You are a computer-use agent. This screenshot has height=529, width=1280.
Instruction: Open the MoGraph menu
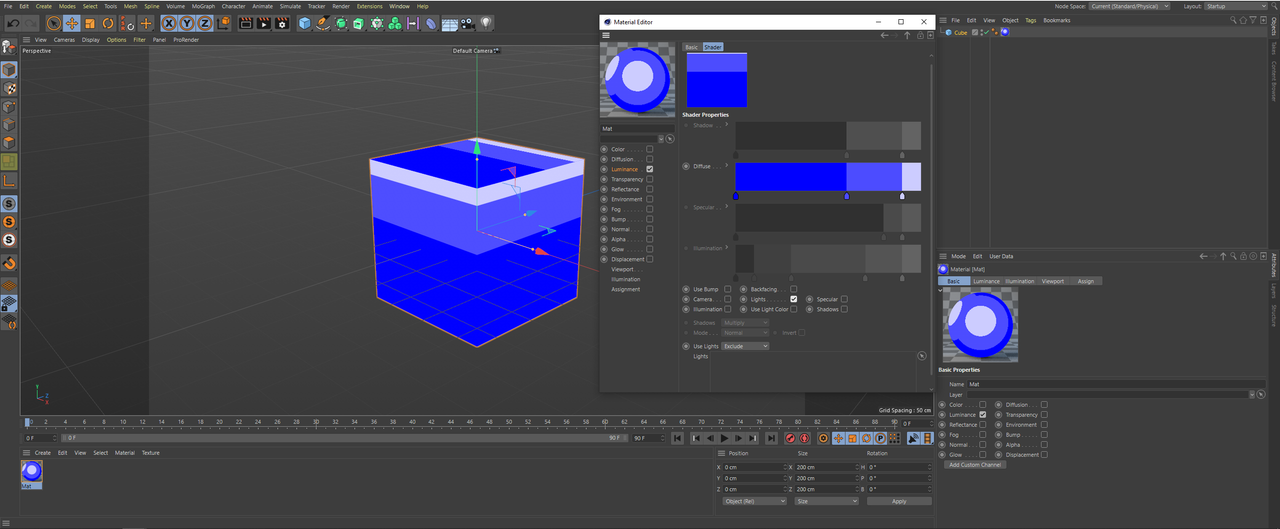tap(203, 6)
